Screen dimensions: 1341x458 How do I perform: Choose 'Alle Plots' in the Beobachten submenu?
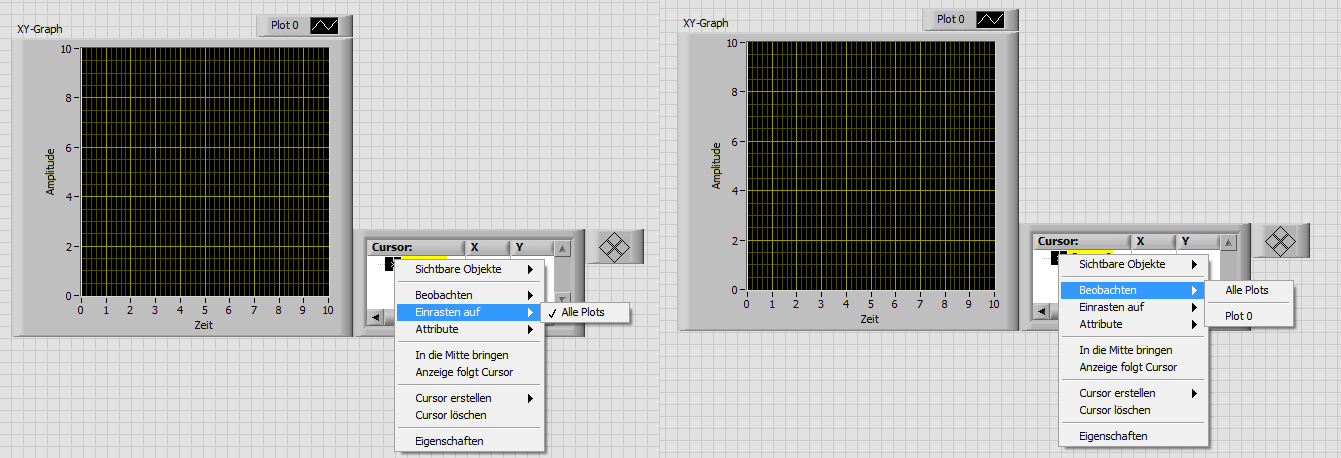click(x=1249, y=290)
